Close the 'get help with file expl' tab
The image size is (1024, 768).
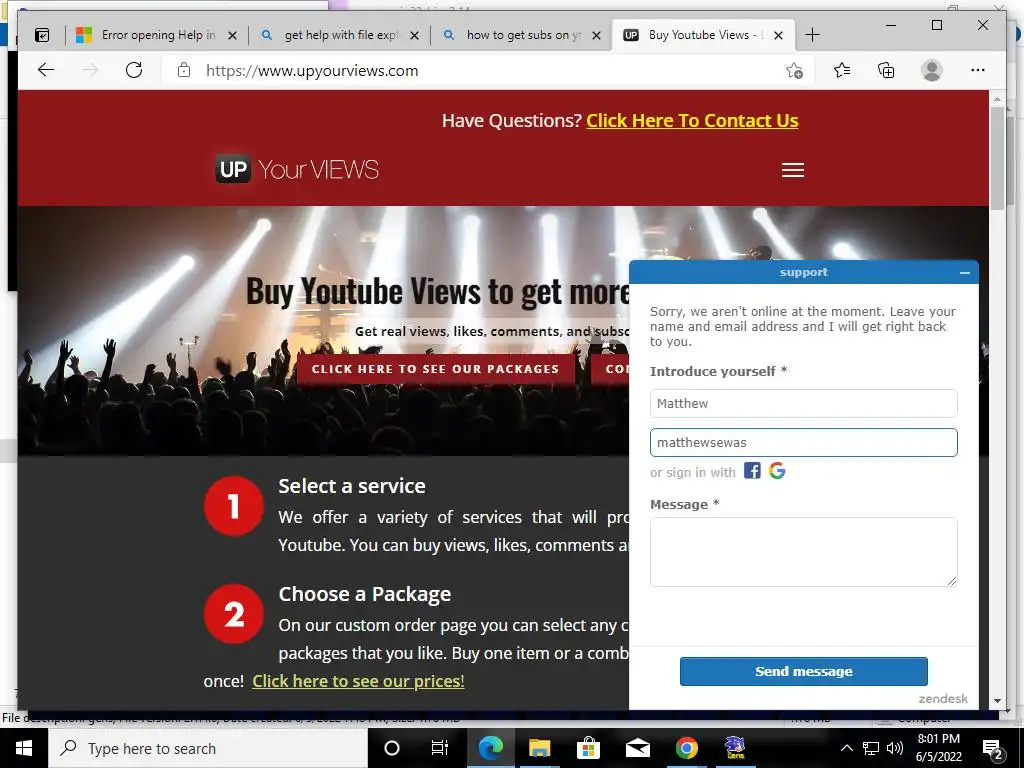pyautogui.click(x=414, y=35)
